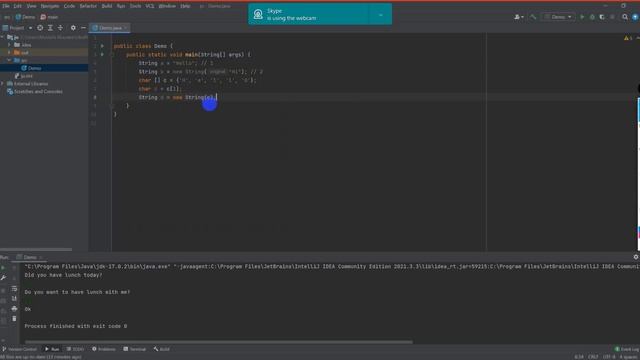
Task: Expand the out folder in project tree
Action: pos(9,53)
